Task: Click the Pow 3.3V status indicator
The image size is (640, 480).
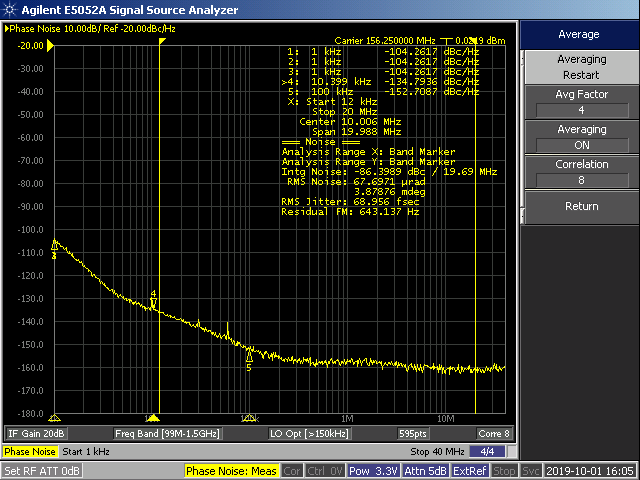Action: [373, 471]
